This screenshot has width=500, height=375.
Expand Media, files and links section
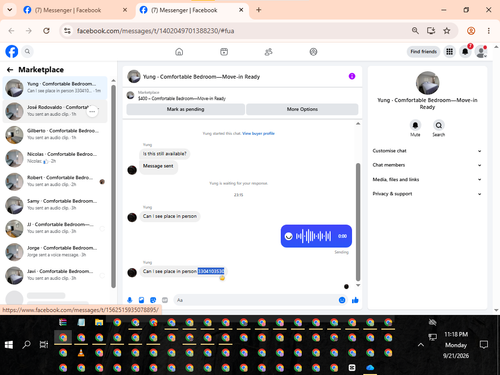pyautogui.click(x=427, y=179)
